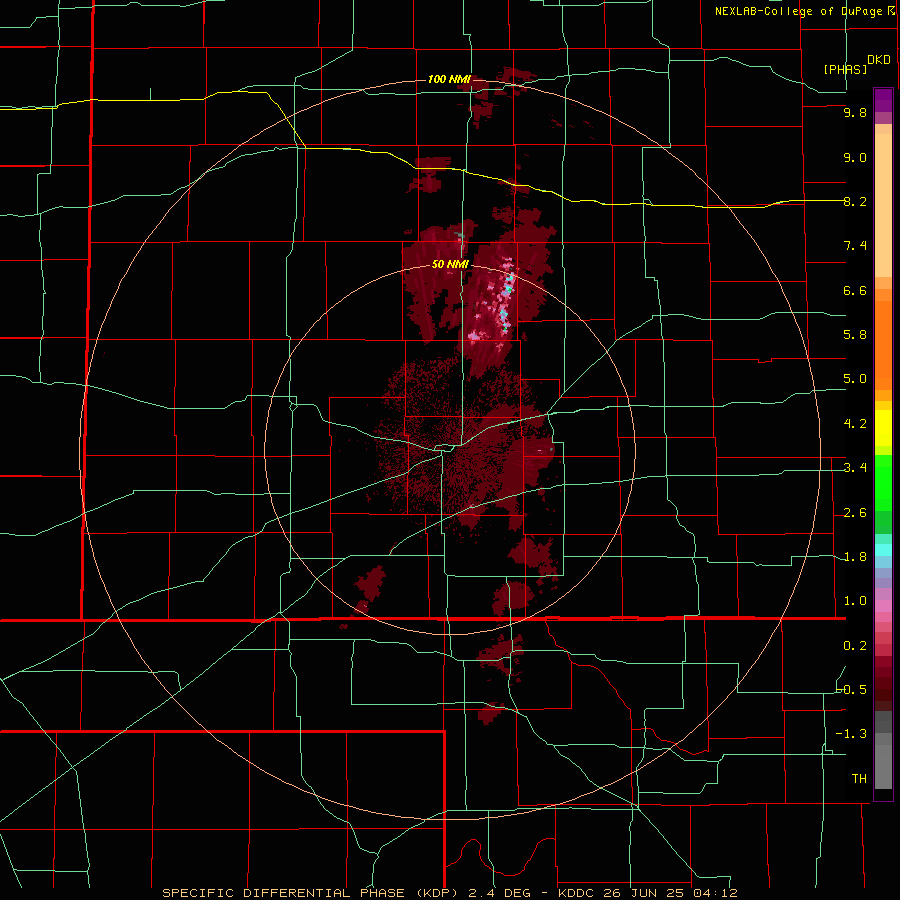Click the 9.8 scale value
900x900 pixels.
click(x=855, y=113)
